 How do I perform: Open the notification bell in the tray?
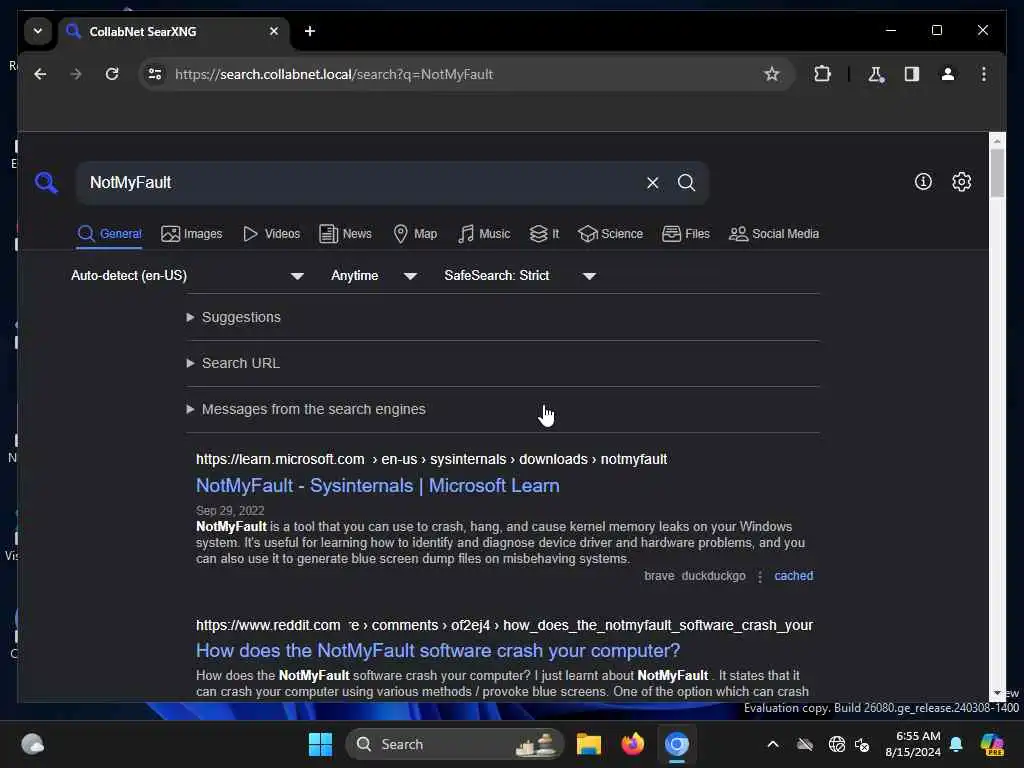click(956, 744)
